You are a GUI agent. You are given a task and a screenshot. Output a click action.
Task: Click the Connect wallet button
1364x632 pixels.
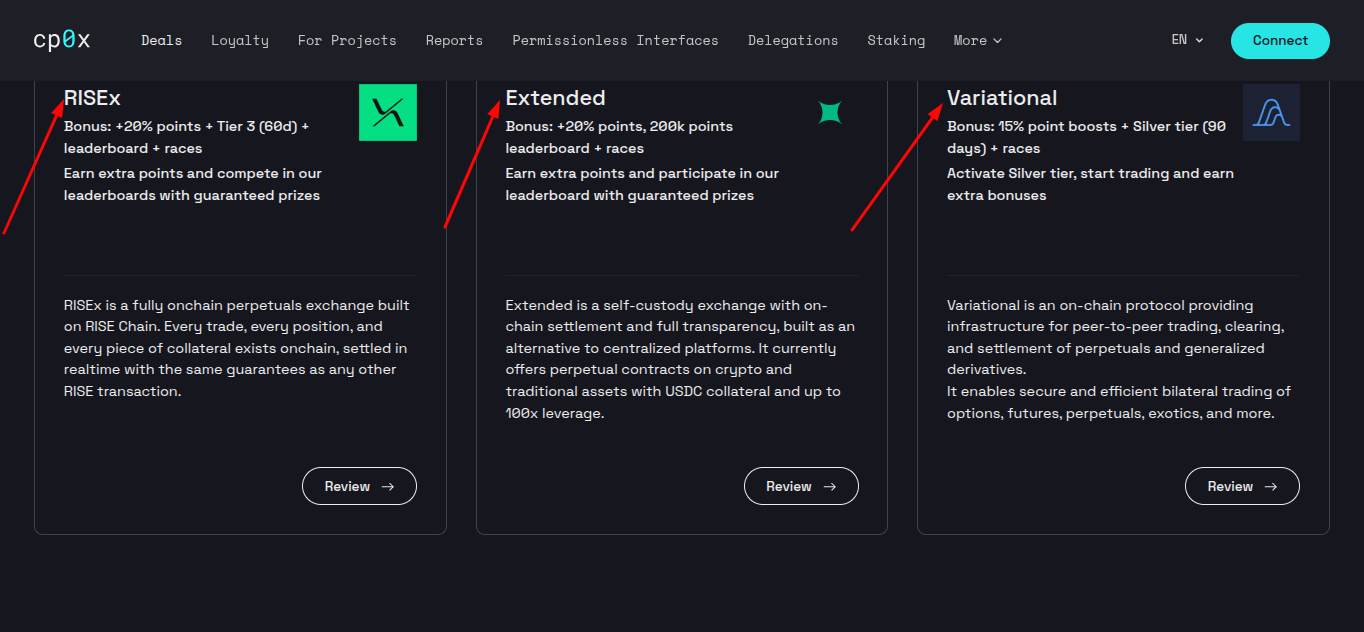pyautogui.click(x=1280, y=41)
